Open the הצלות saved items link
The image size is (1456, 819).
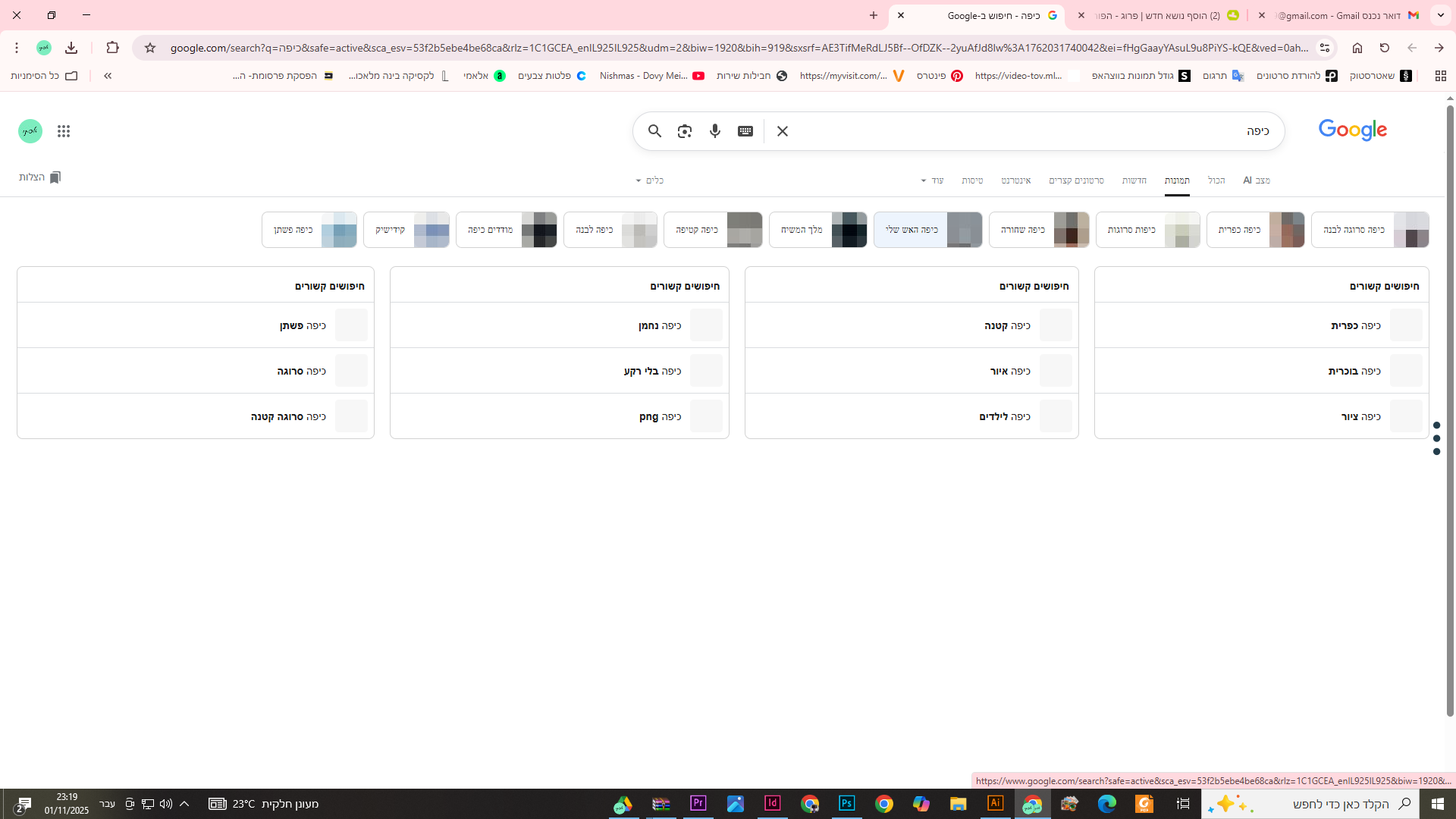coord(39,177)
